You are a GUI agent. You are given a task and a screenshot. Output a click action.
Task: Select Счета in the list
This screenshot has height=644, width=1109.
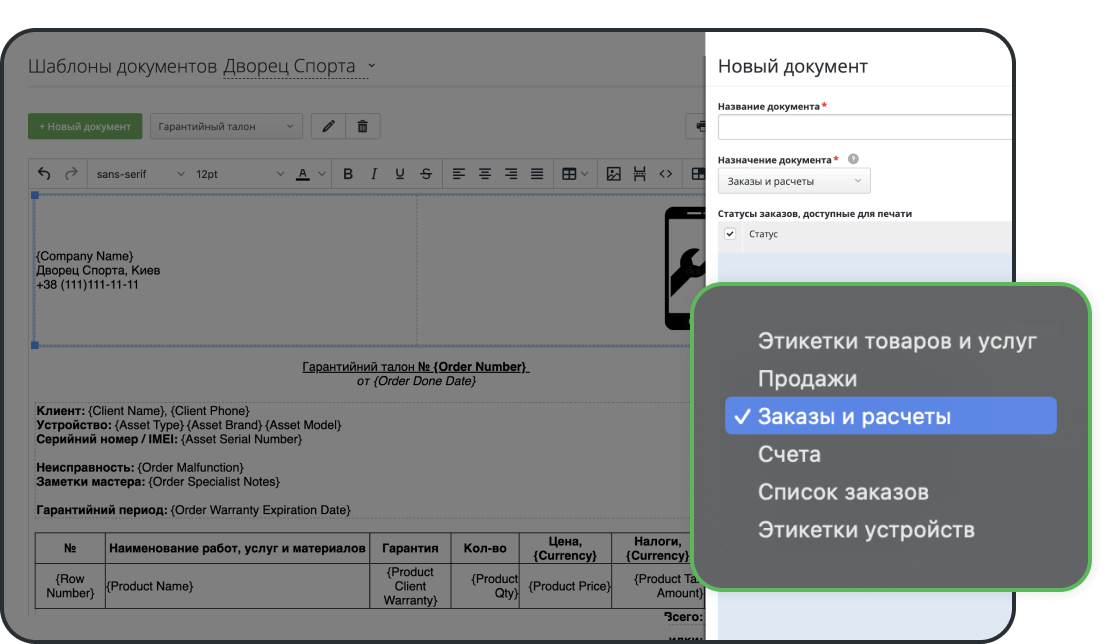coord(789,454)
